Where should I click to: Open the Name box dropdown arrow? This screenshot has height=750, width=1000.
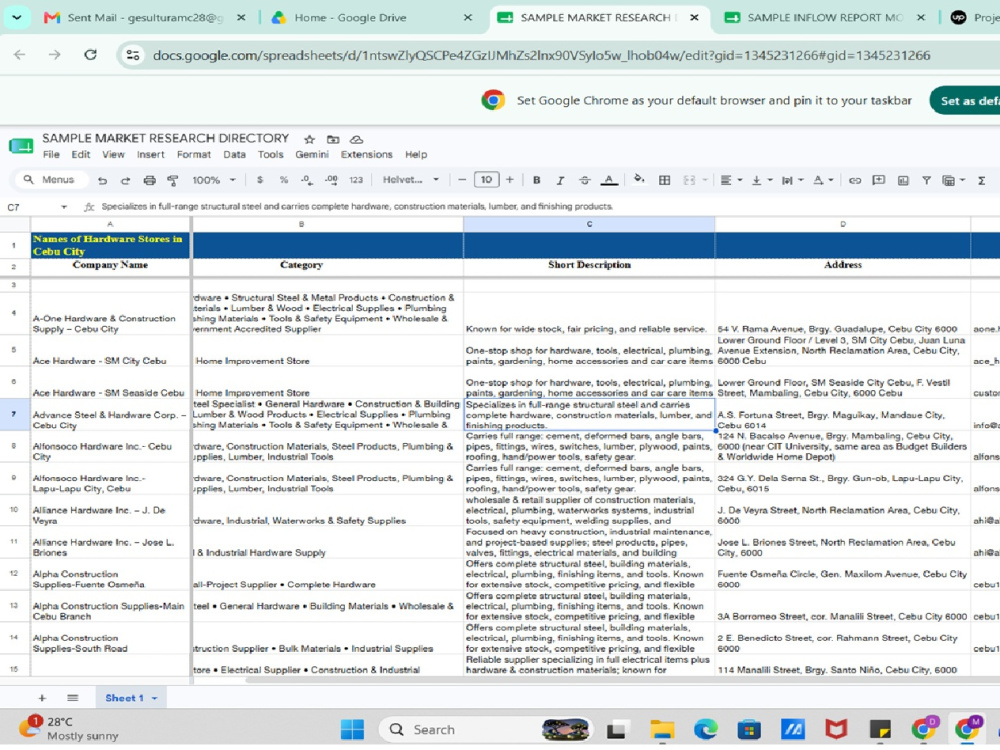click(x=64, y=207)
